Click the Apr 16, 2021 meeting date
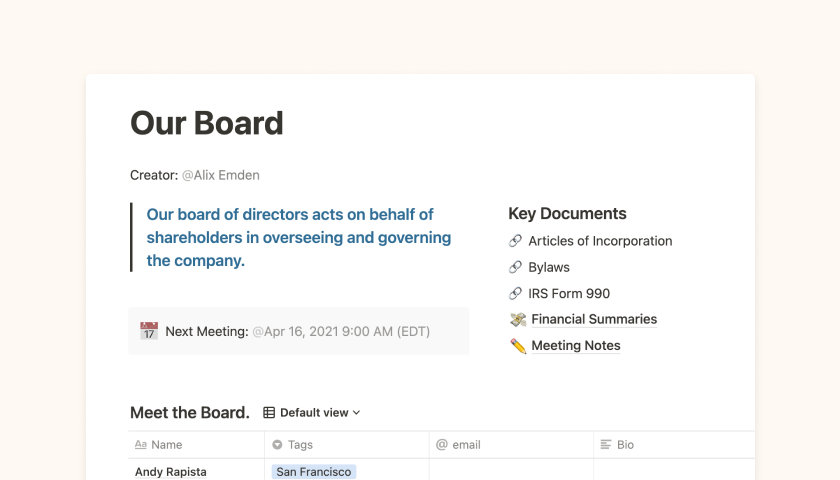This screenshot has width=840, height=480. 341,331
